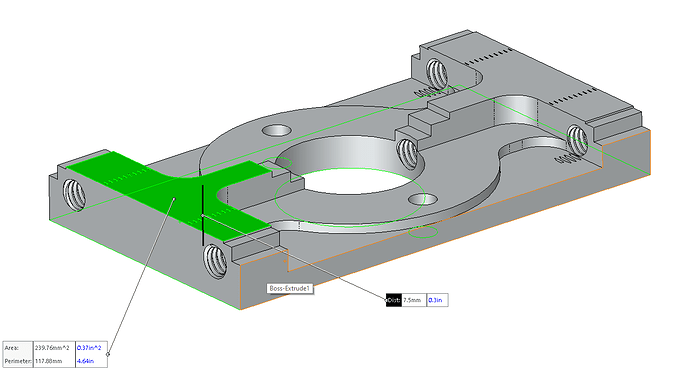Screen dimensions: 690x368
Task: Click the Boss-Extrude1 feature tooltip
Action: click(290, 289)
